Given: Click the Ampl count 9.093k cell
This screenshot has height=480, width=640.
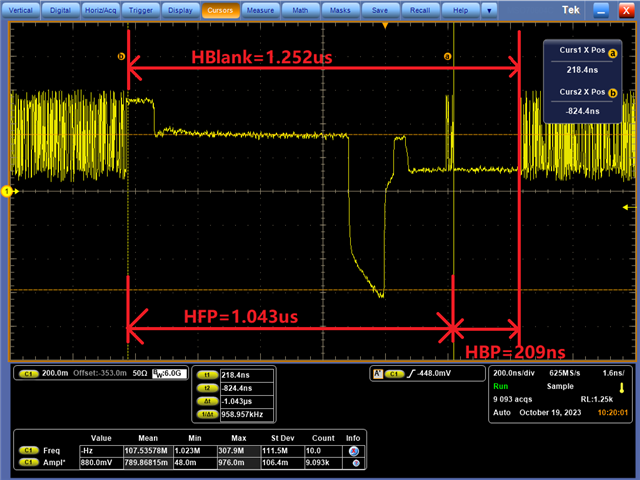Looking at the screenshot, I should pyautogui.click(x=323, y=463).
